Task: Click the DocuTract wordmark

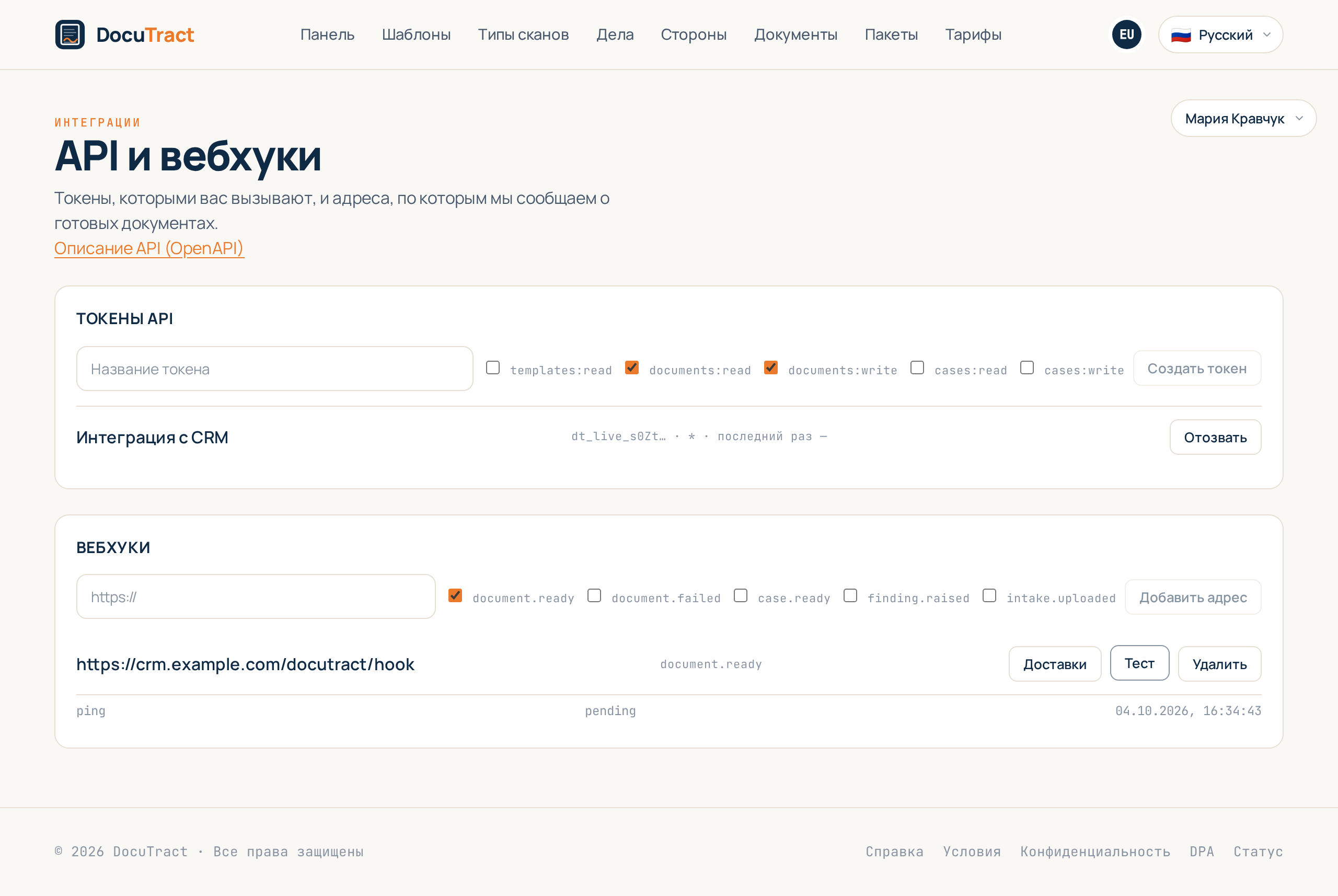Action: (x=145, y=35)
